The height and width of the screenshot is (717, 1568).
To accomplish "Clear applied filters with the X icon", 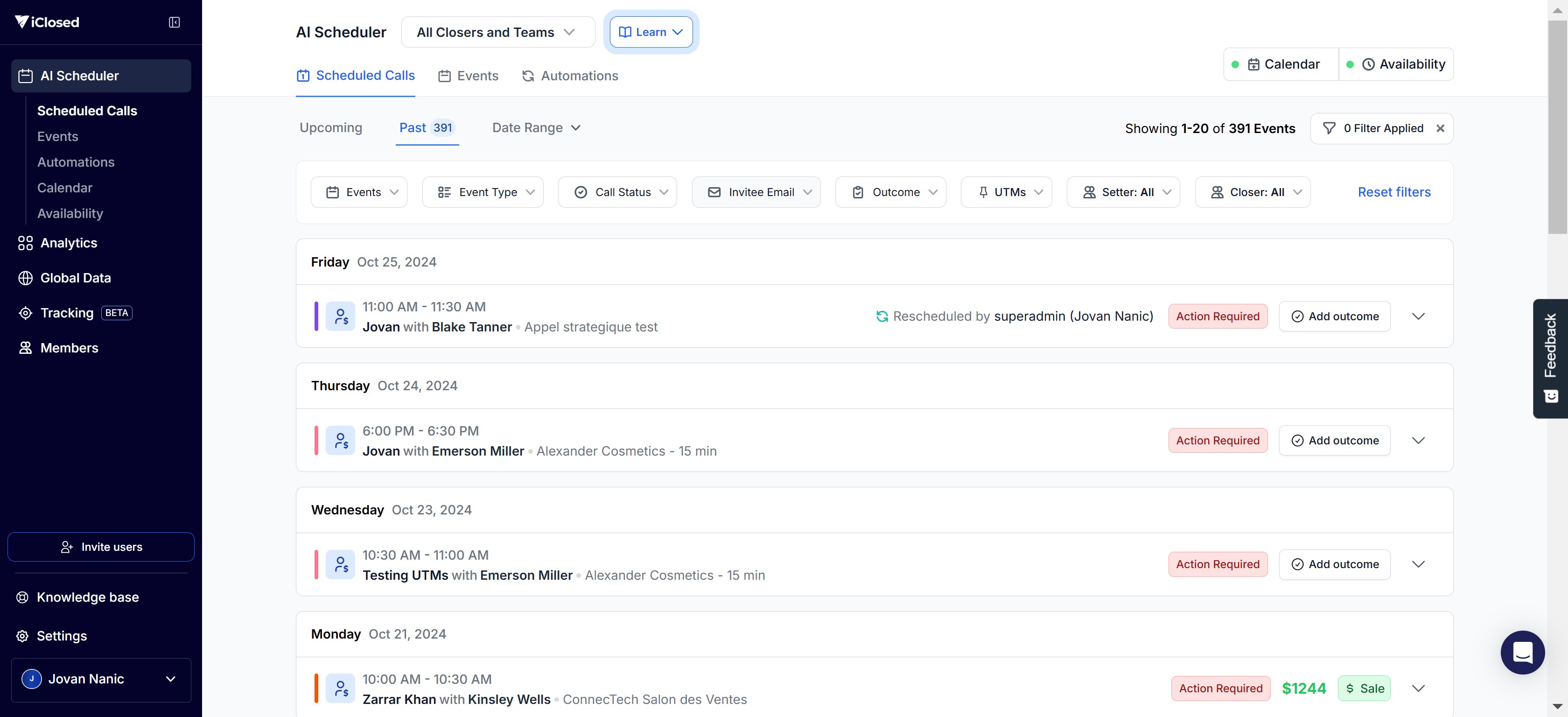I will (1440, 128).
